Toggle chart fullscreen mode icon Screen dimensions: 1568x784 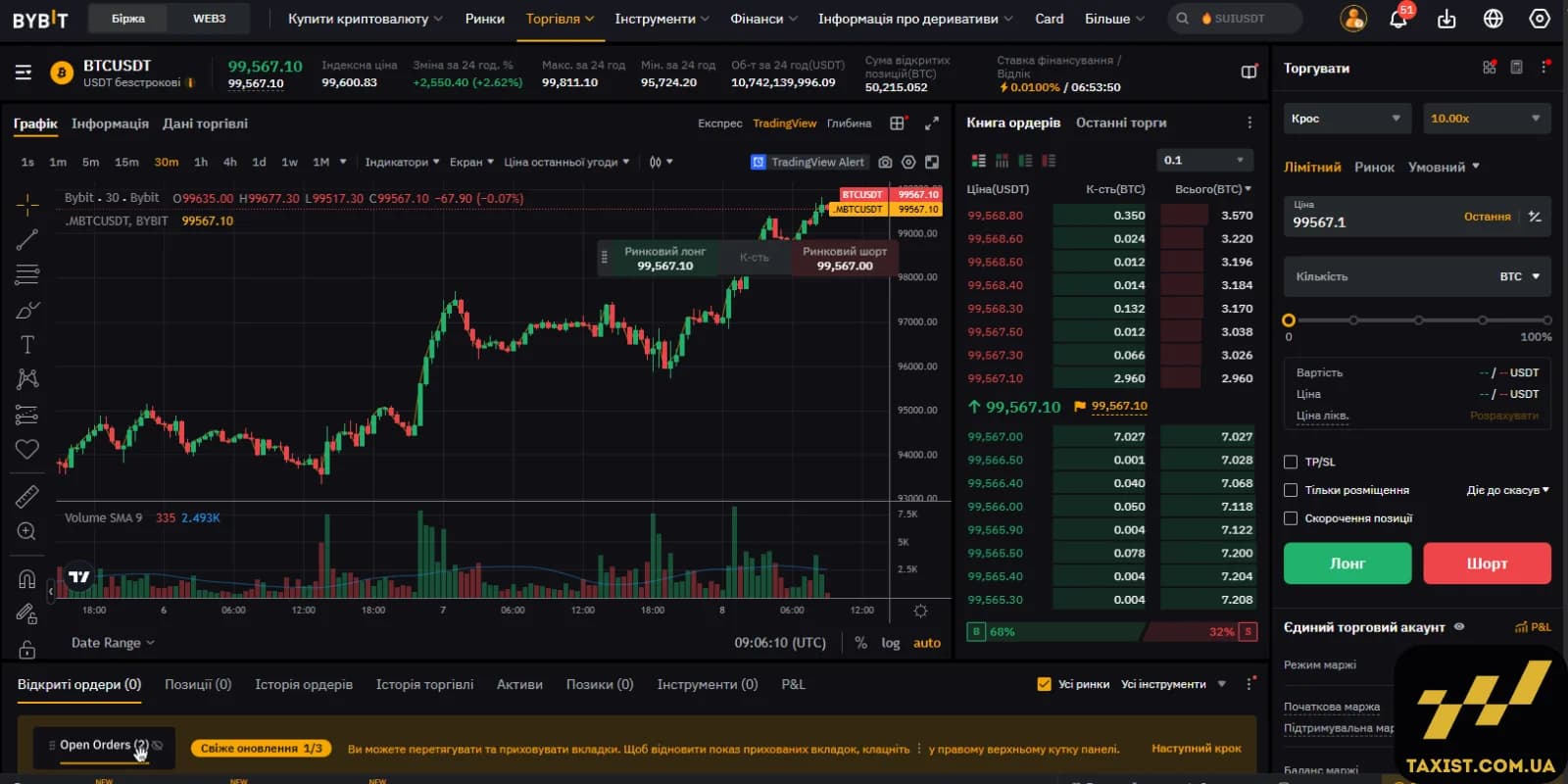[932, 163]
